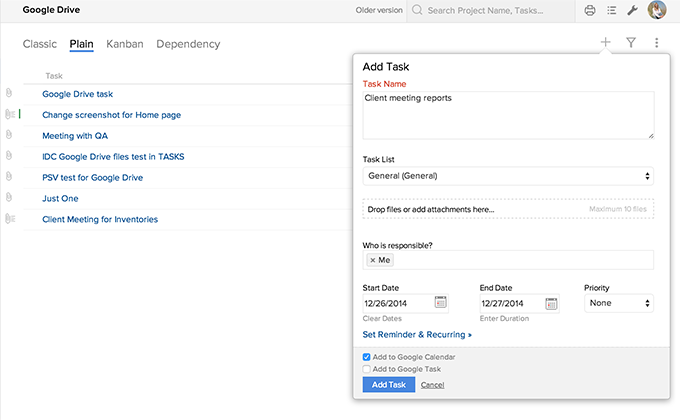The height and width of the screenshot is (420, 680).
Task: Click the Task column header
Action: click(54, 76)
